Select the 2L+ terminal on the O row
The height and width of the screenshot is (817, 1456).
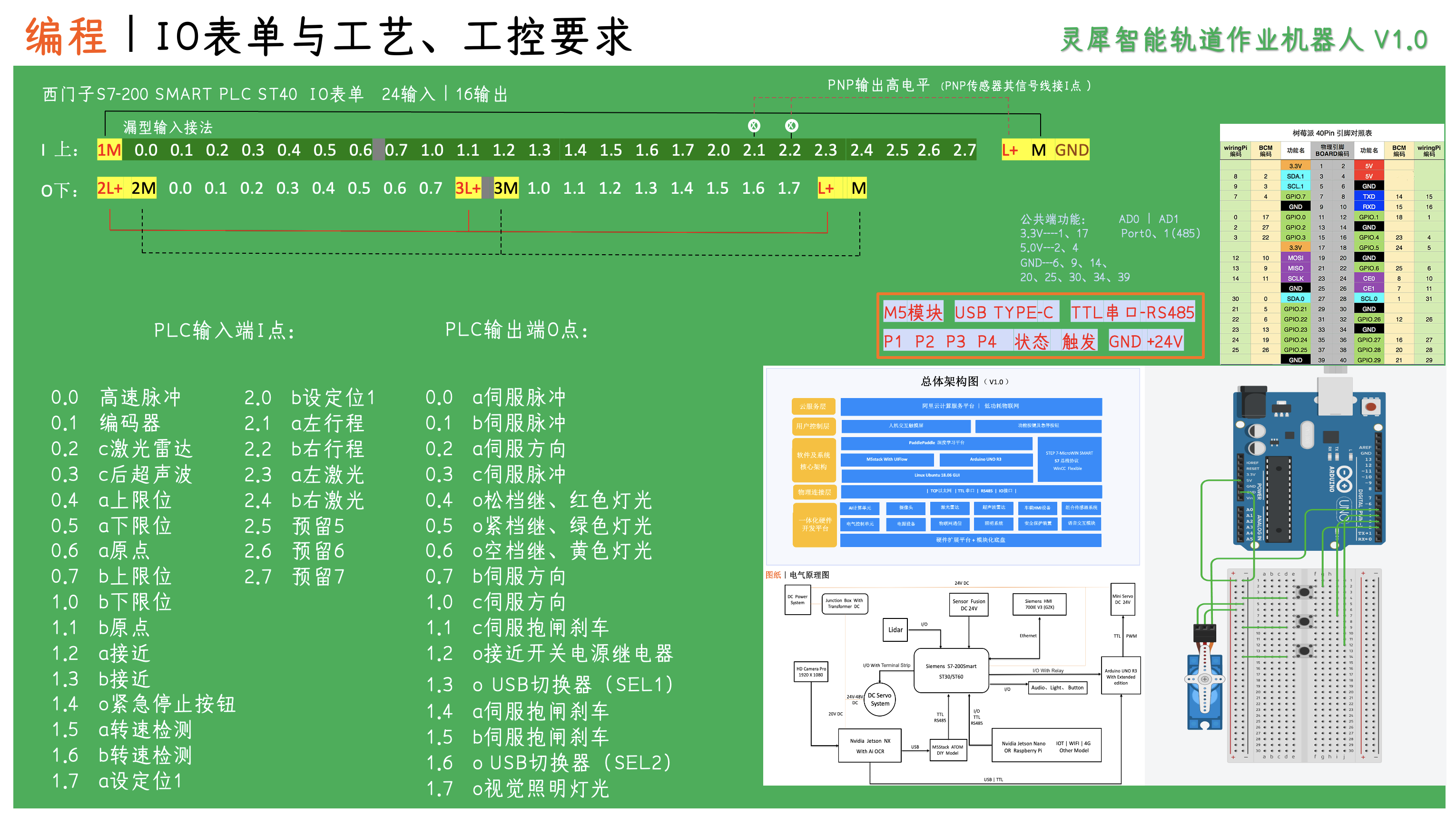click(109, 188)
